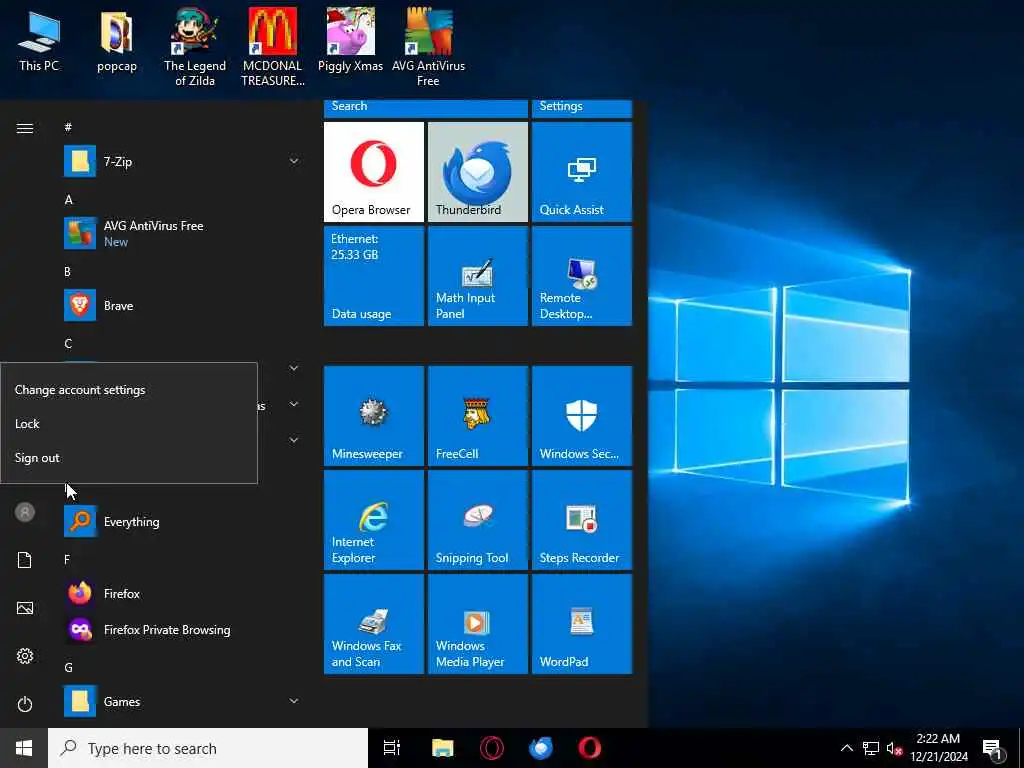
Task: Open the Search tile at the top
Action: (x=426, y=108)
